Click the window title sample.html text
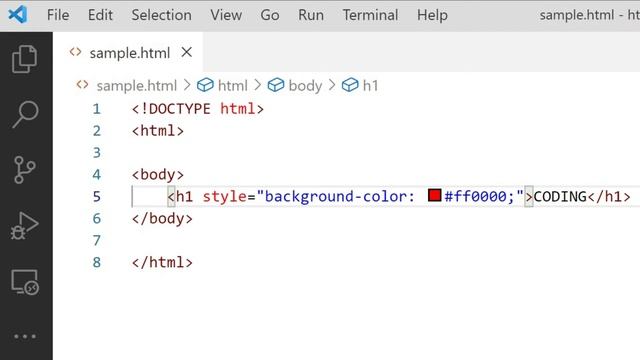Screen dimensions: 640x360 pyautogui.click(x=577, y=15)
